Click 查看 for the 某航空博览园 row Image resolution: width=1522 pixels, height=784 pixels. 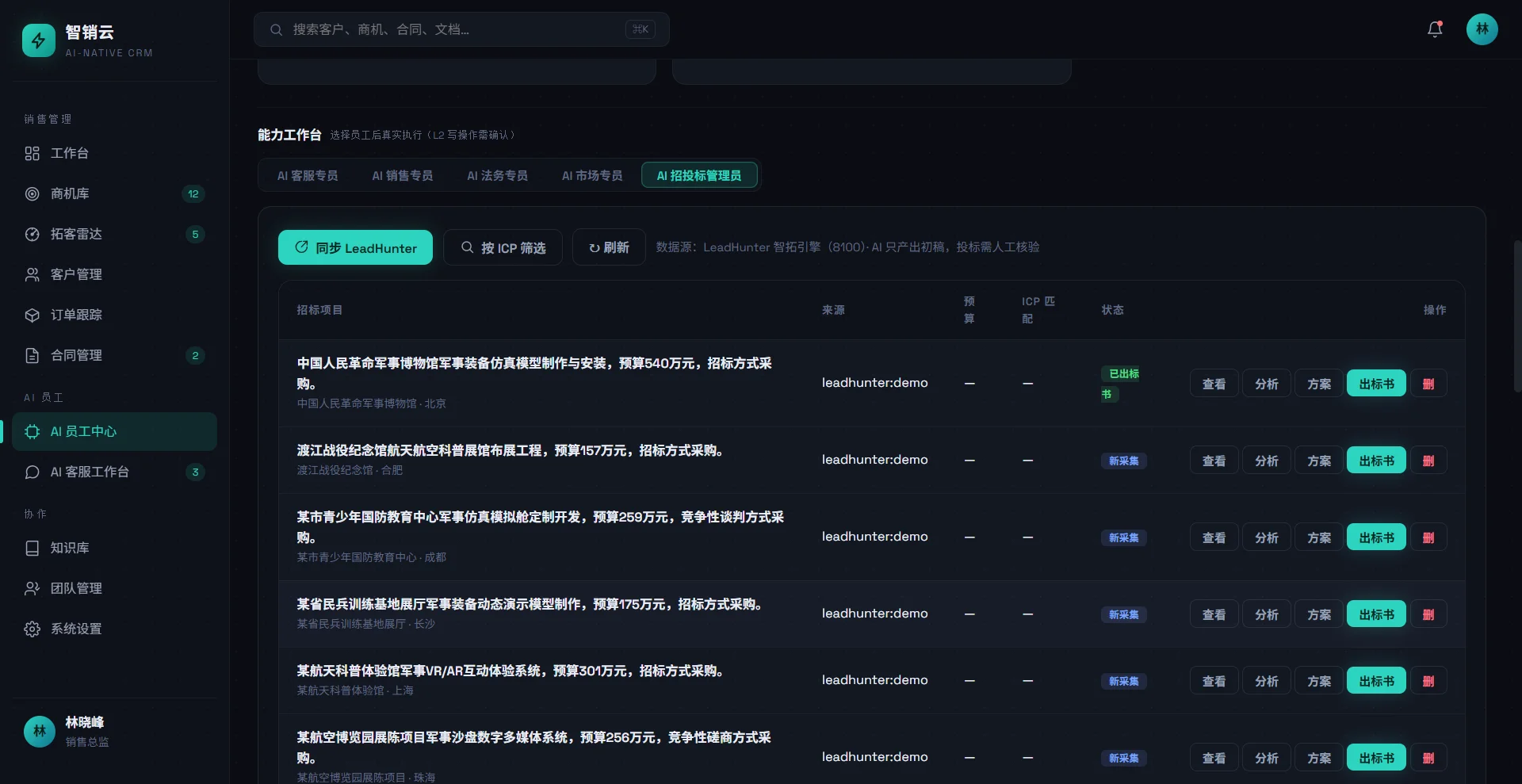click(x=1214, y=758)
